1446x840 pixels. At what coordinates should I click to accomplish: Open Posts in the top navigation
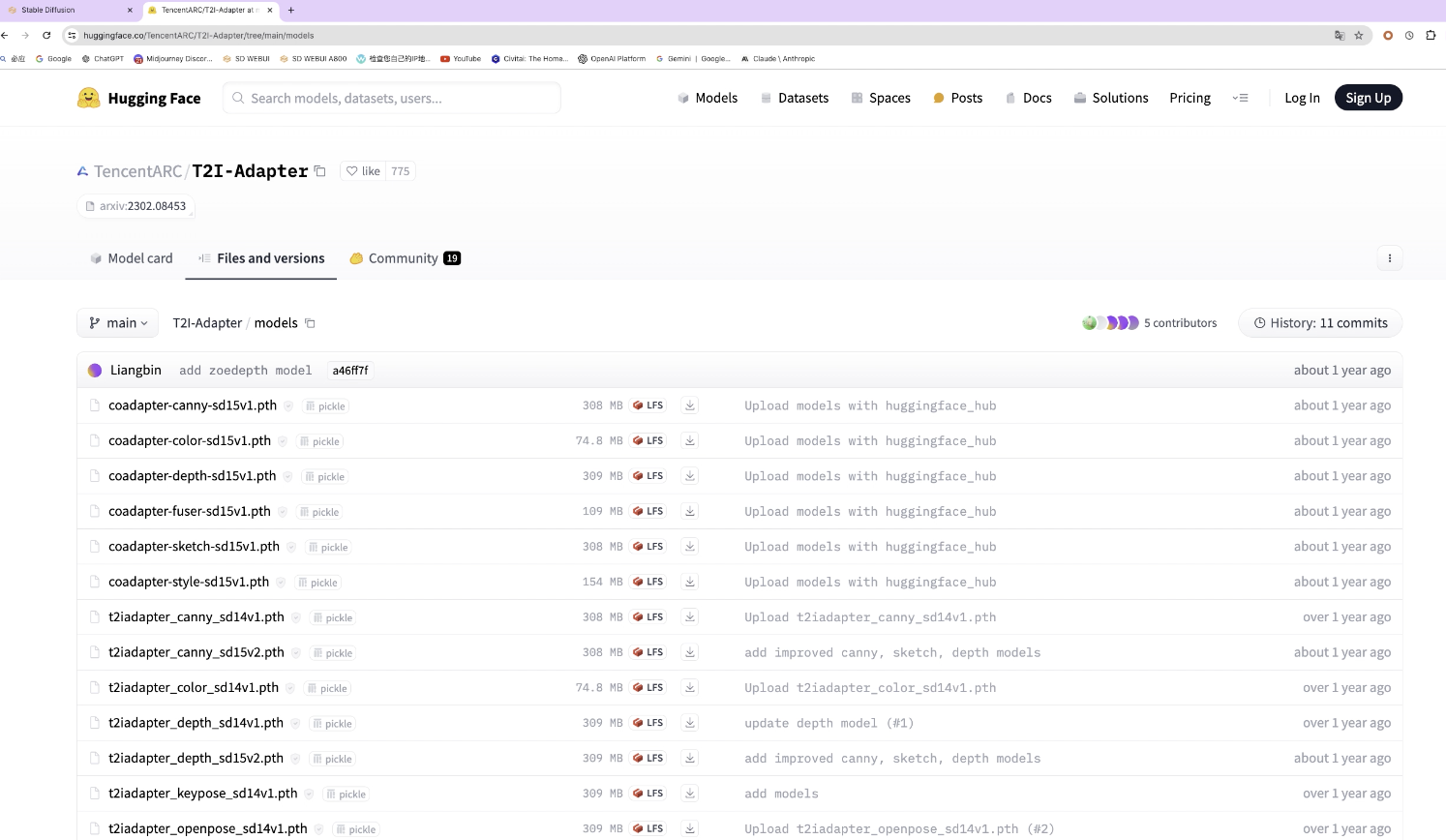957,98
